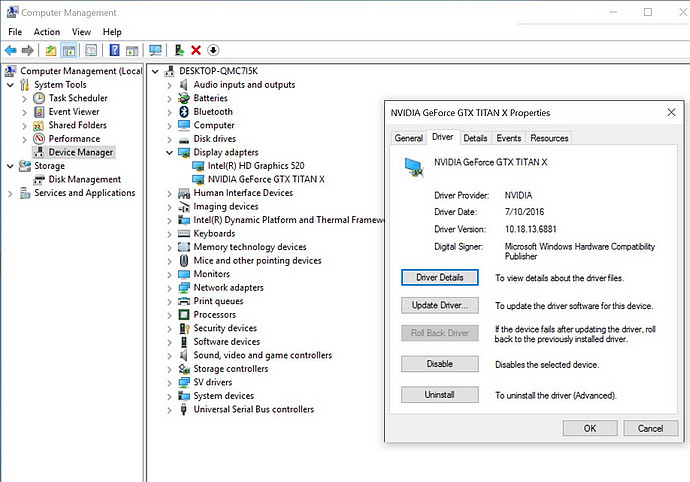This screenshot has height=482, width=690.
Task: Click the Task Scheduler clock icon
Action: click(x=39, y=98)
